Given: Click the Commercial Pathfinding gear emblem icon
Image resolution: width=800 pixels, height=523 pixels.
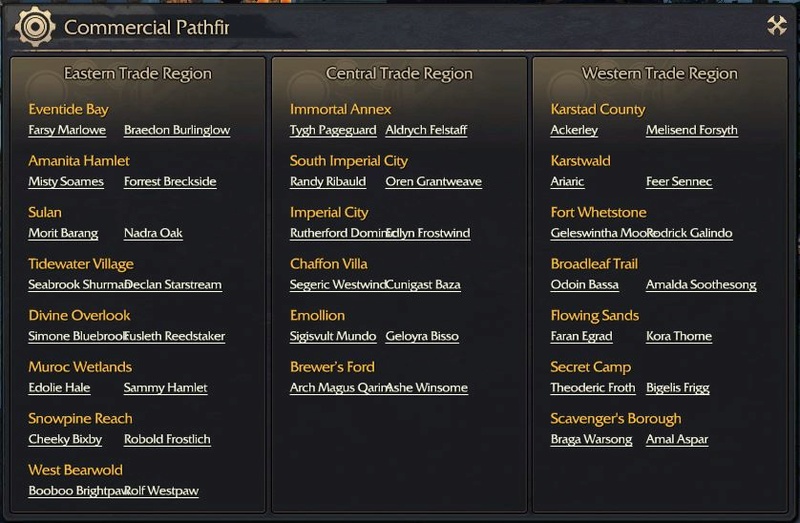Looking at the screenshot, I should click(x=35, y=27).
